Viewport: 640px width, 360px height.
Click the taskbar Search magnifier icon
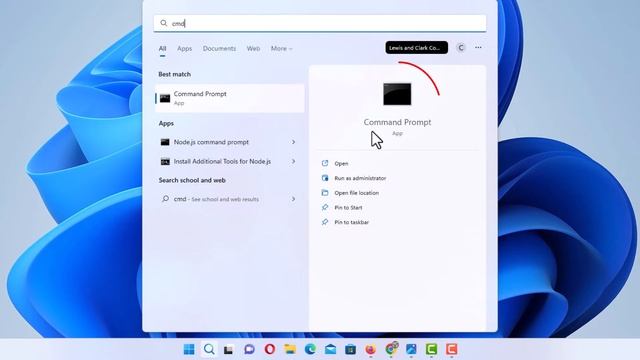[209, 349]
